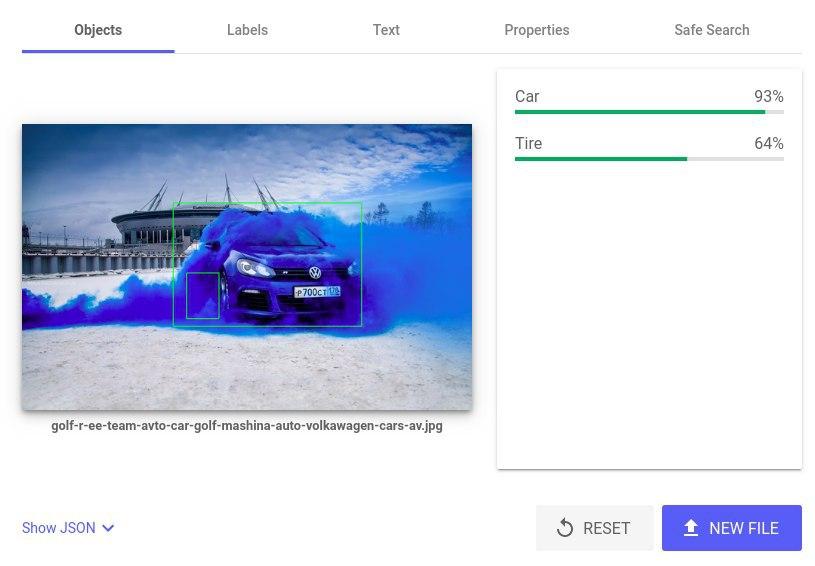815x566 pixels.
Task: Click the RESET button
Action: (594, 528)
